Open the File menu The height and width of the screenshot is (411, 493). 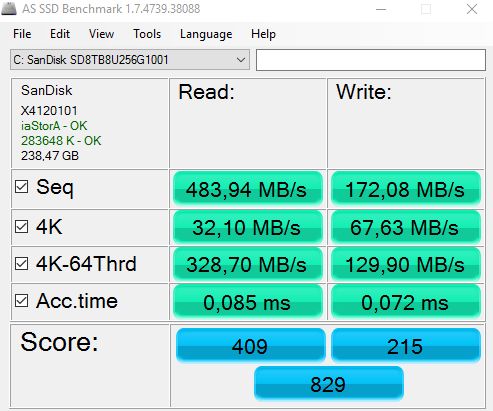tap(22, 34)
